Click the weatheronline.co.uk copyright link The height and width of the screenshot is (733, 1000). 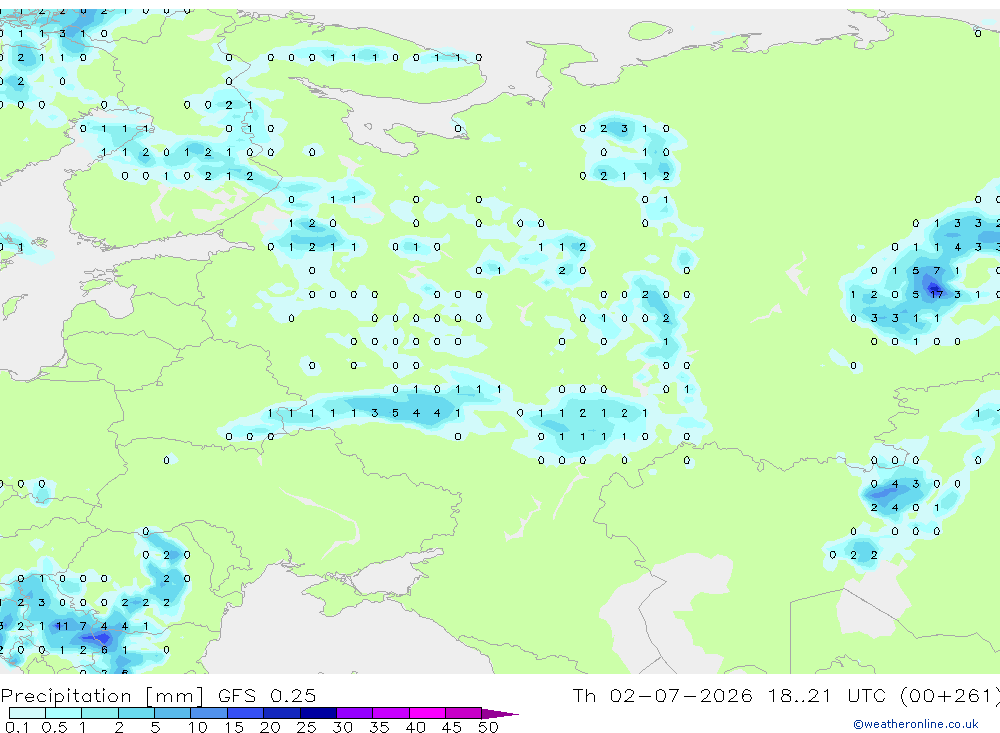(x=916, y=724)
